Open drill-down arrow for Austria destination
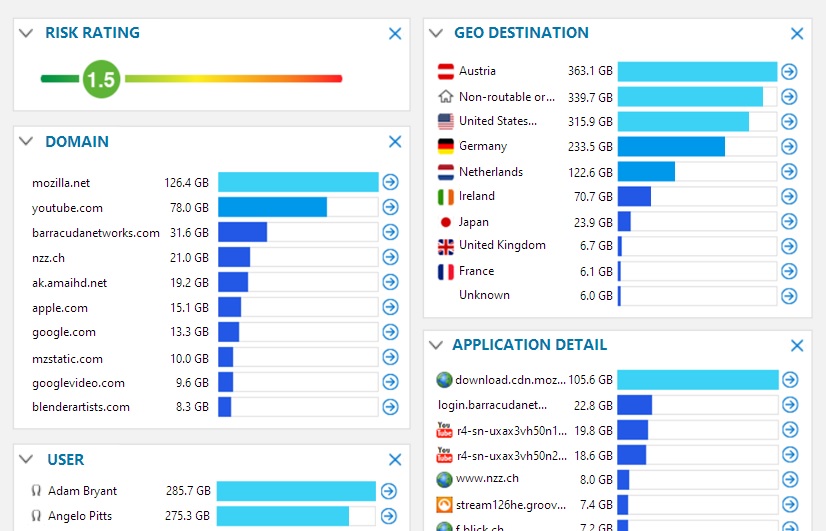This screenshot has width=826, height=531. (x=789, y=71)
